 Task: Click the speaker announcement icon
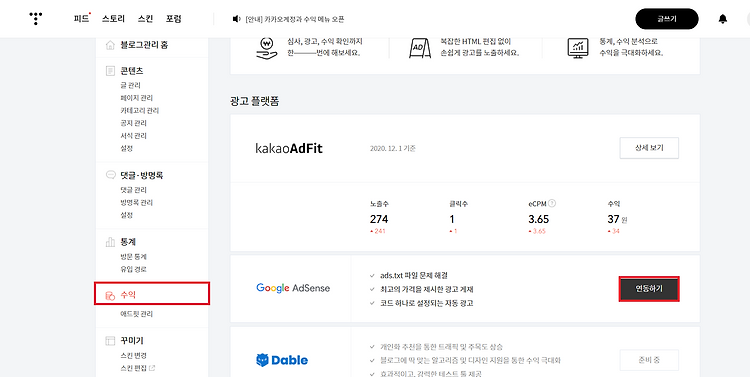click(236, 19)
